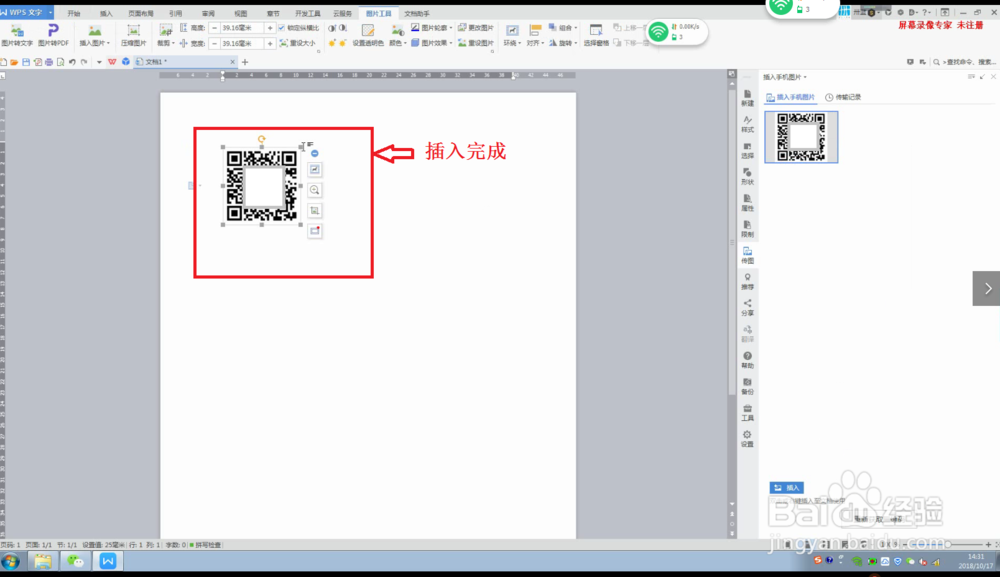
Task: Click the Print icon in quick access toolbar
Action: (49, 62)
